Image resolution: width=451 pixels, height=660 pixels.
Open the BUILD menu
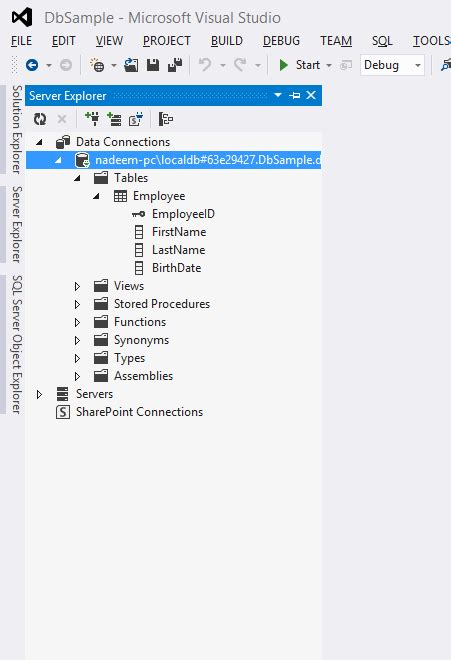227,41
